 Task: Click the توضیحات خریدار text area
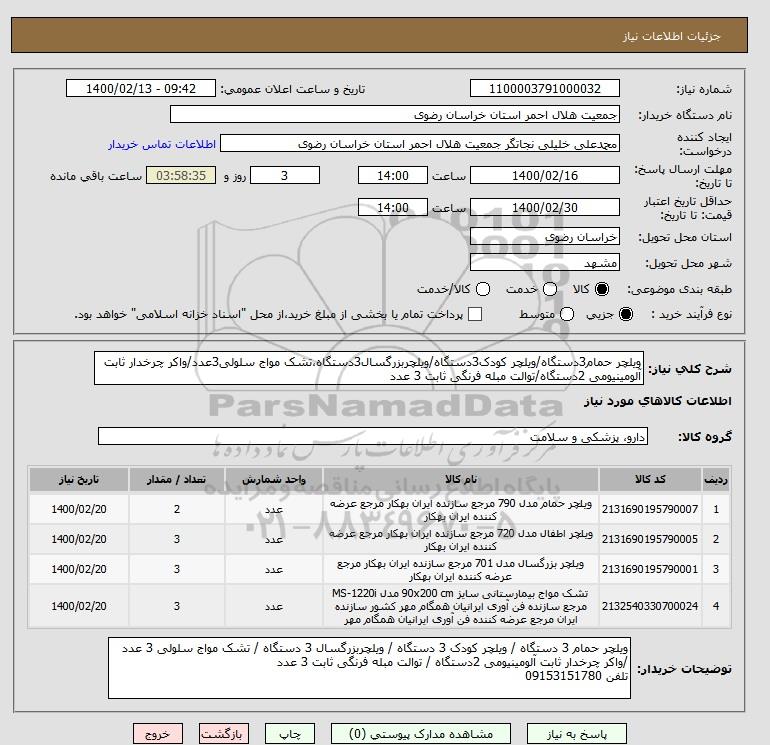[369, 668]
